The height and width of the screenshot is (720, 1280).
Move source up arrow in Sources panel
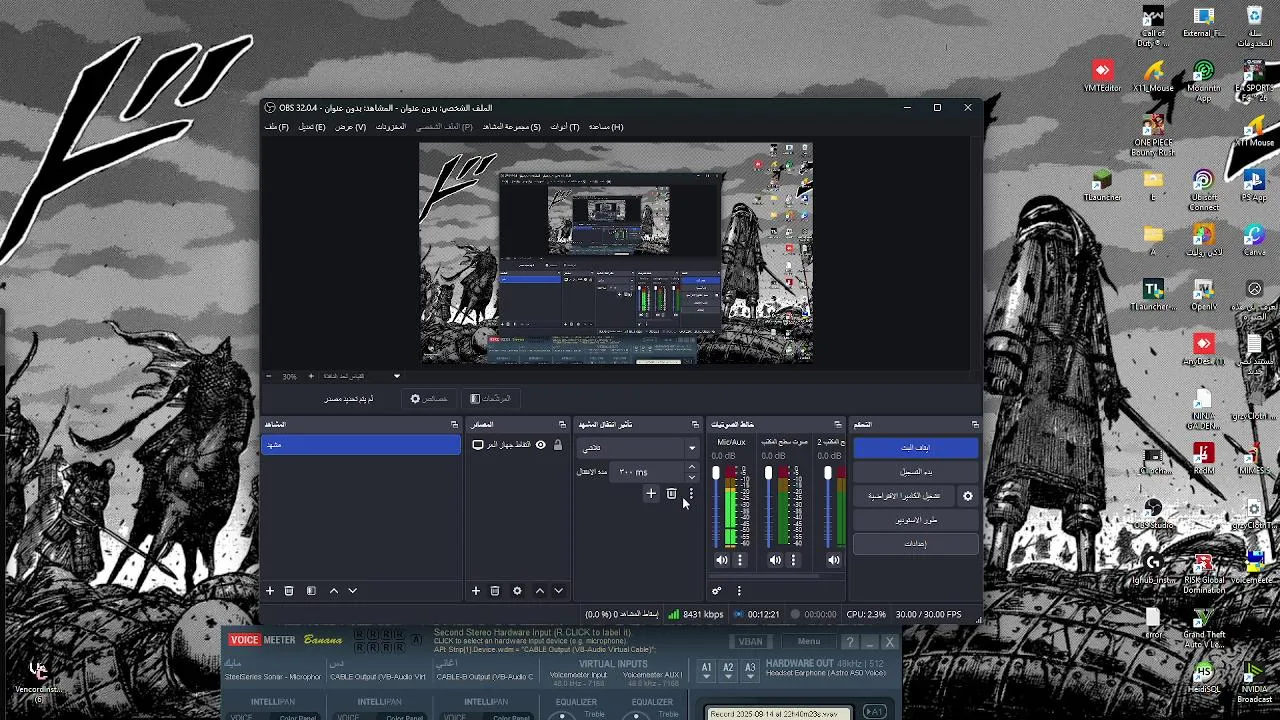[540, 591]
